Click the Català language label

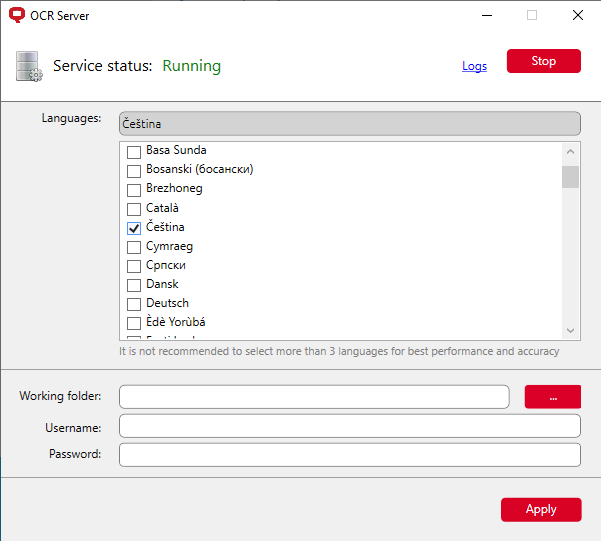click(162, 208)
